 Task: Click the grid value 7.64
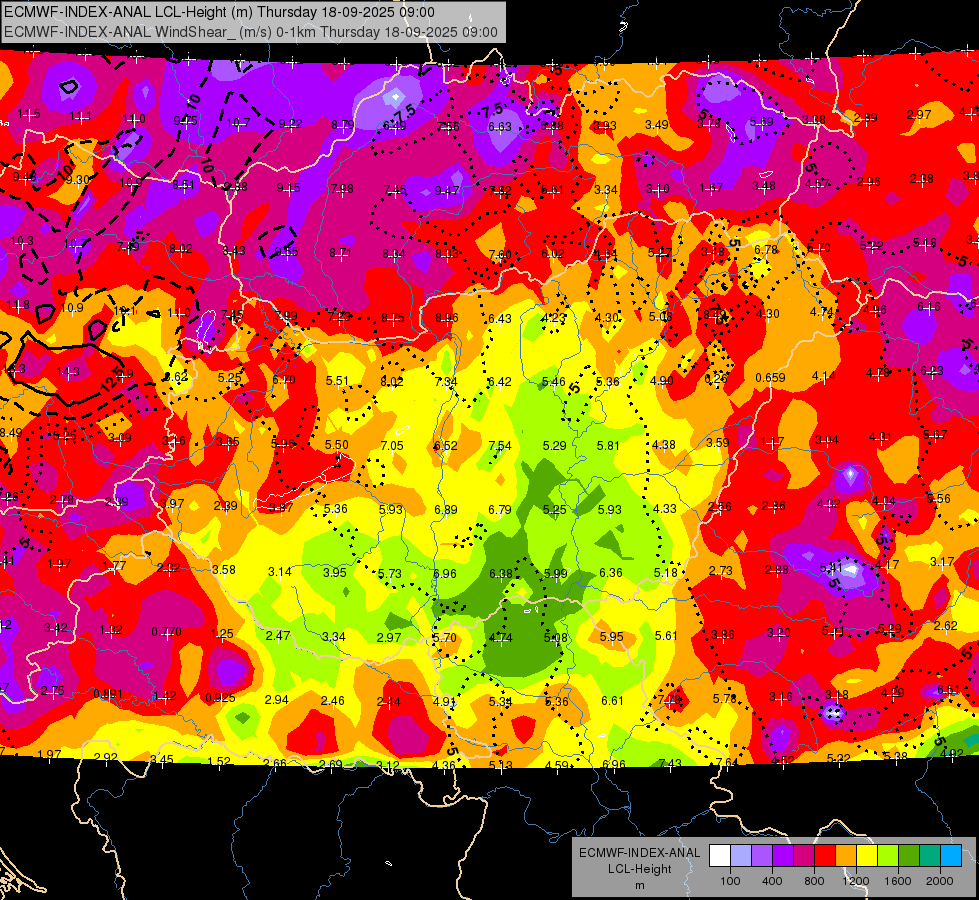(727, 763)
